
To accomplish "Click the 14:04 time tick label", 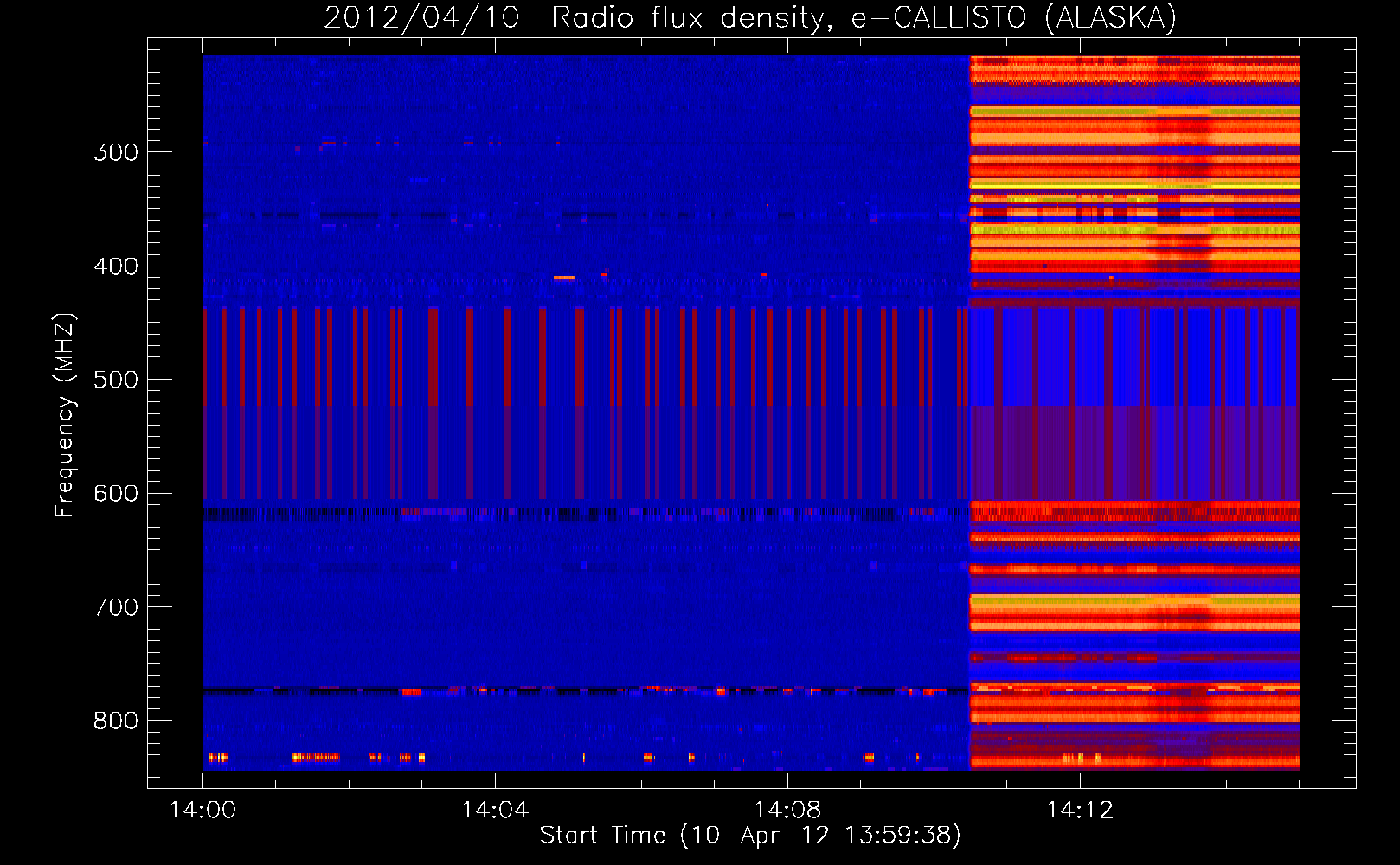I will (x=495, y=811).
